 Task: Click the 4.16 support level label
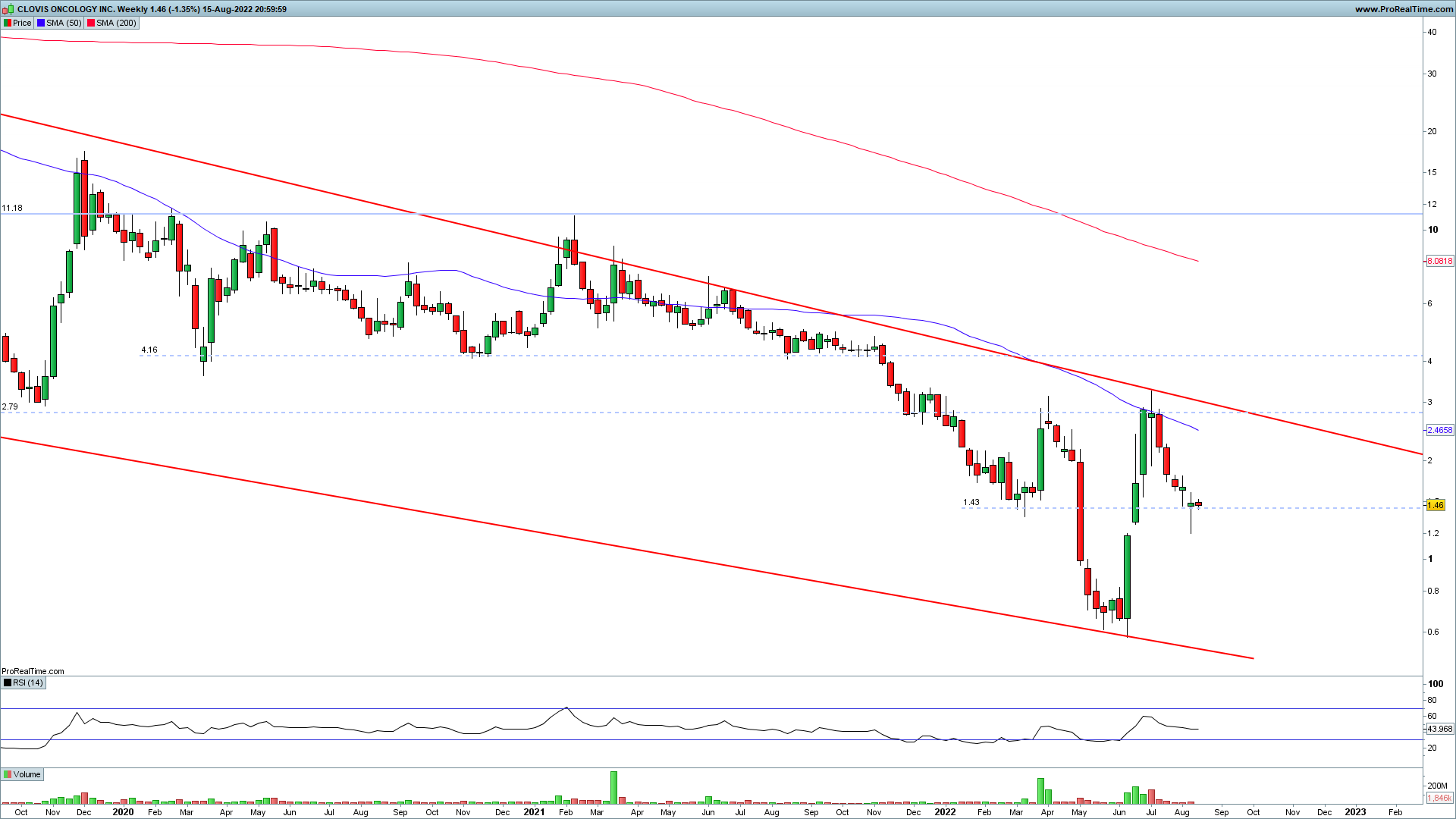point(149,350)
